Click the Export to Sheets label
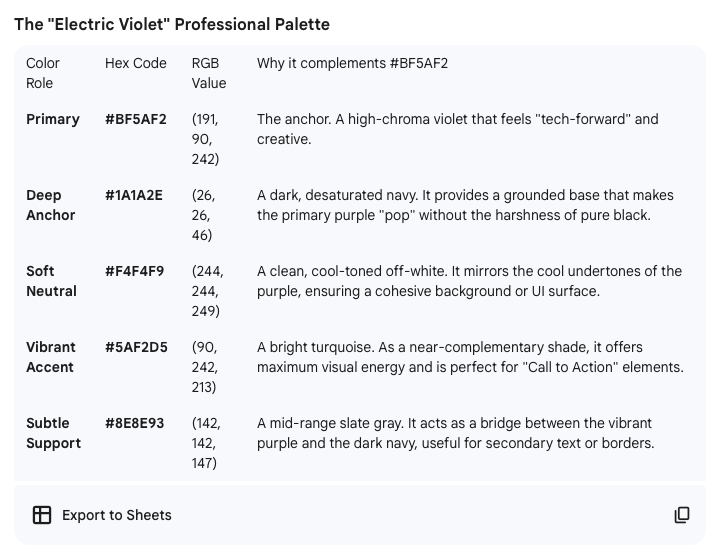 [x=116, y=515]
